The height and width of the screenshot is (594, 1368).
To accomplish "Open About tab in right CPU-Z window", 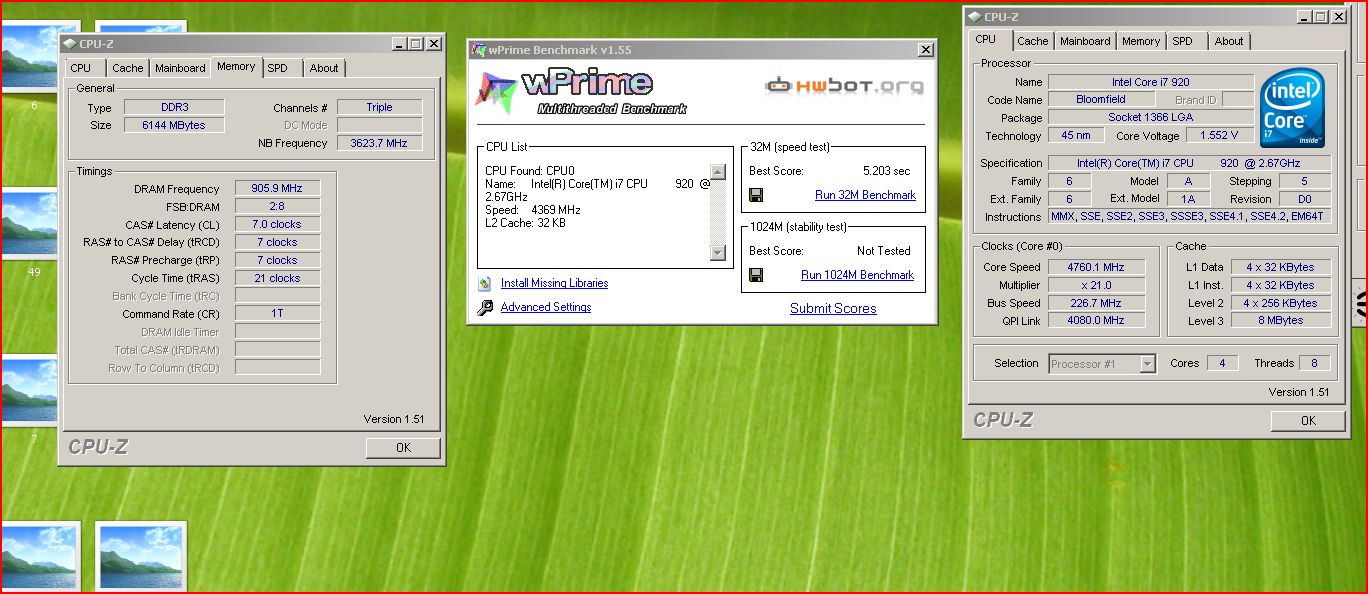I will click(x=1229, y=41).
